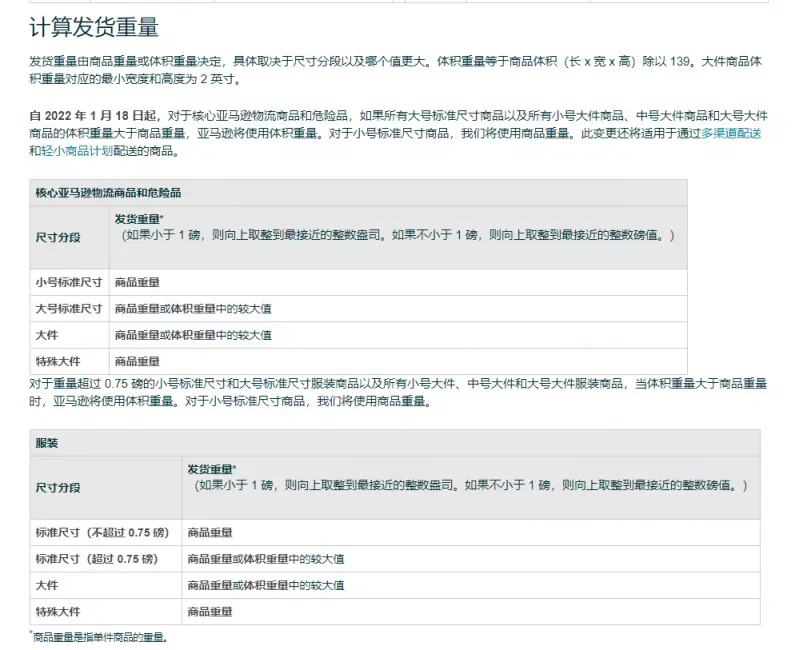Screen dimensions: 795x650
Task: Click the value cell beside 标准尺寸（超过 0.75 磅）
Action: 471,559
